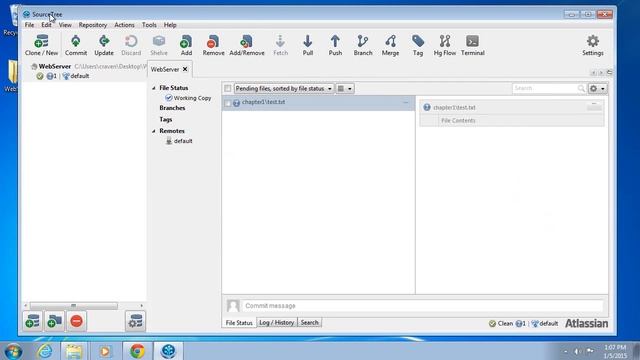640x360 pixels.
Task: Switch to the bottom Search tab
Action: (309, 322)
